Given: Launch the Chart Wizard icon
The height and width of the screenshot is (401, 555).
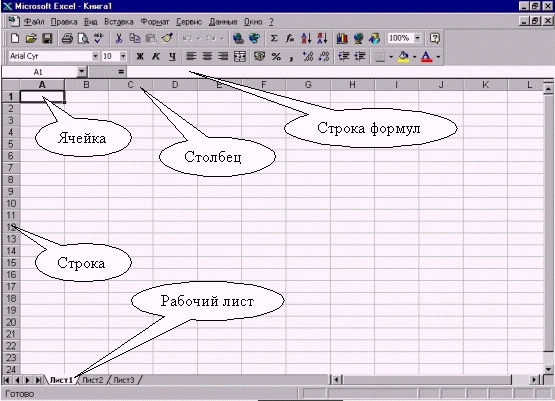Looking at the screenshot, I should point(342,38).
